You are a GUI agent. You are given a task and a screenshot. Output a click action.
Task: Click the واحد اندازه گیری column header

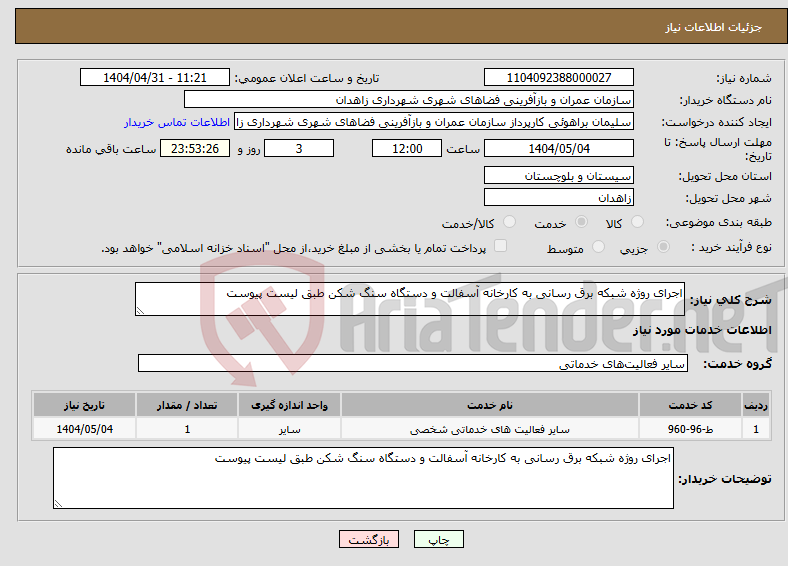pyautogui.click(x=289, y=405)
